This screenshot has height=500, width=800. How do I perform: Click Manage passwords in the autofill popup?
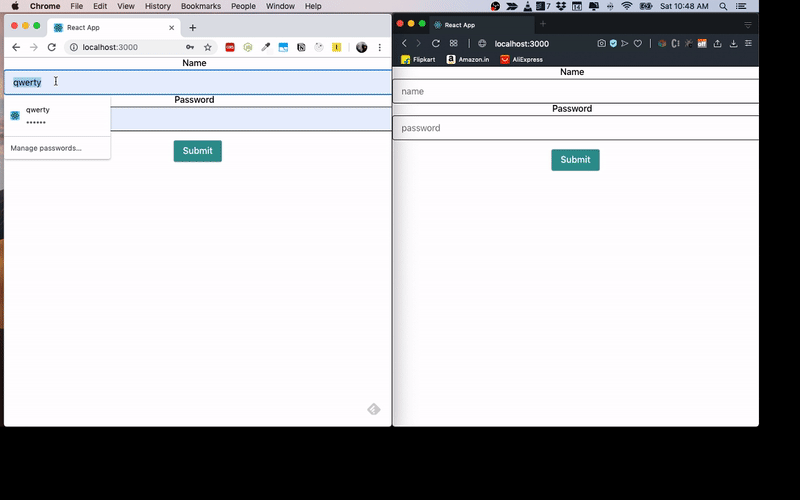46,148
